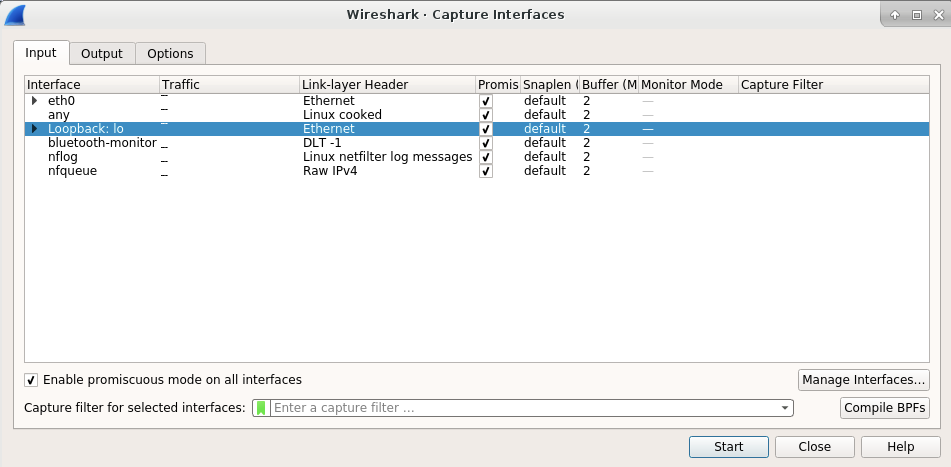Click the Link-layer Header column header
Image resolution: width=951 pixels, height=467 pixels.
387,84
